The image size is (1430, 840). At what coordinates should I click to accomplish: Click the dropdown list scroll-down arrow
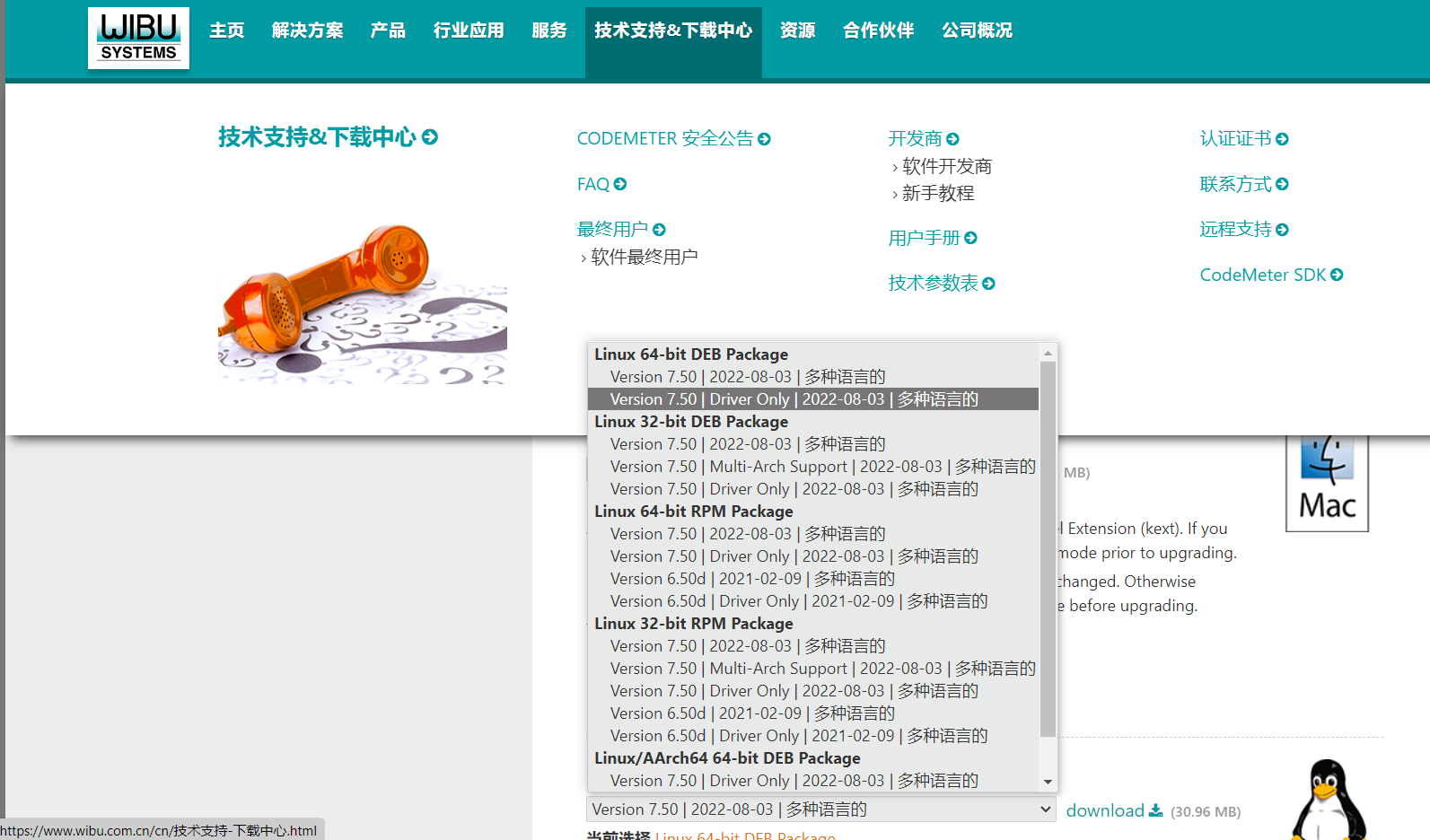(1048, 783)
